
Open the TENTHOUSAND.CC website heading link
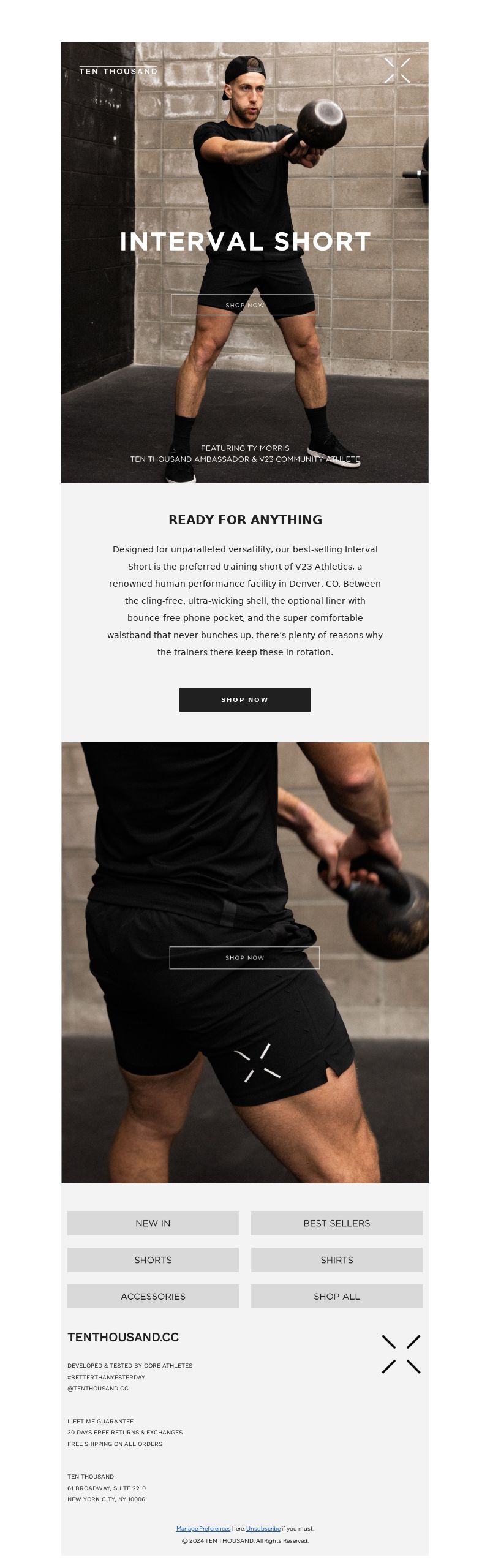point(123,1337)
